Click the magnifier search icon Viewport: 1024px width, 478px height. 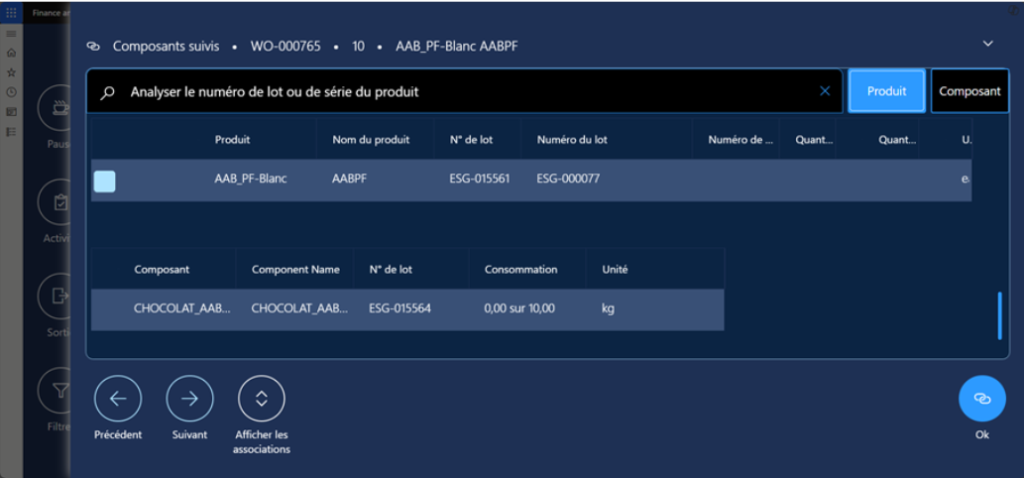(108, 92)
